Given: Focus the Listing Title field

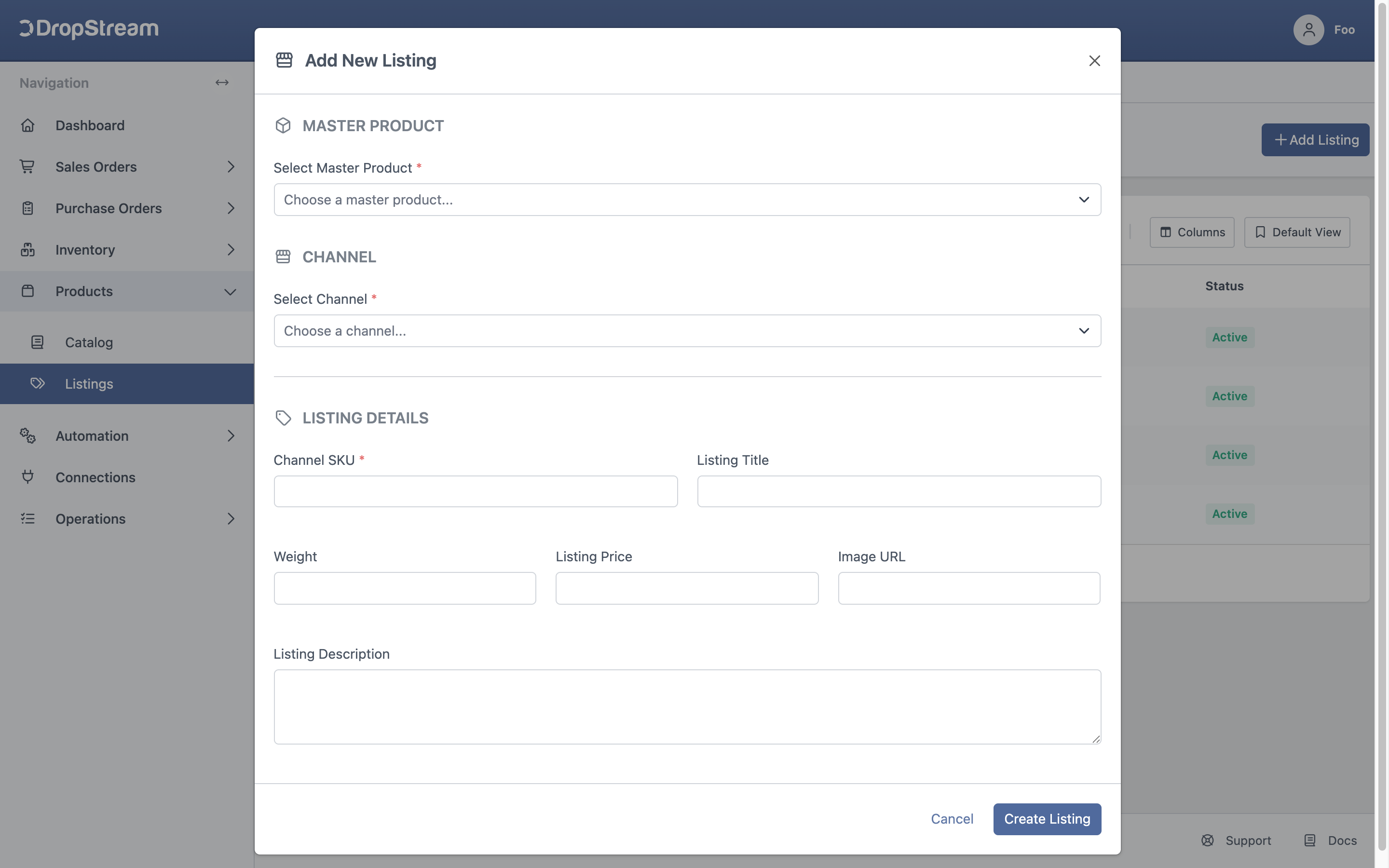Looking at the screenshot, I should pos(899,491).
